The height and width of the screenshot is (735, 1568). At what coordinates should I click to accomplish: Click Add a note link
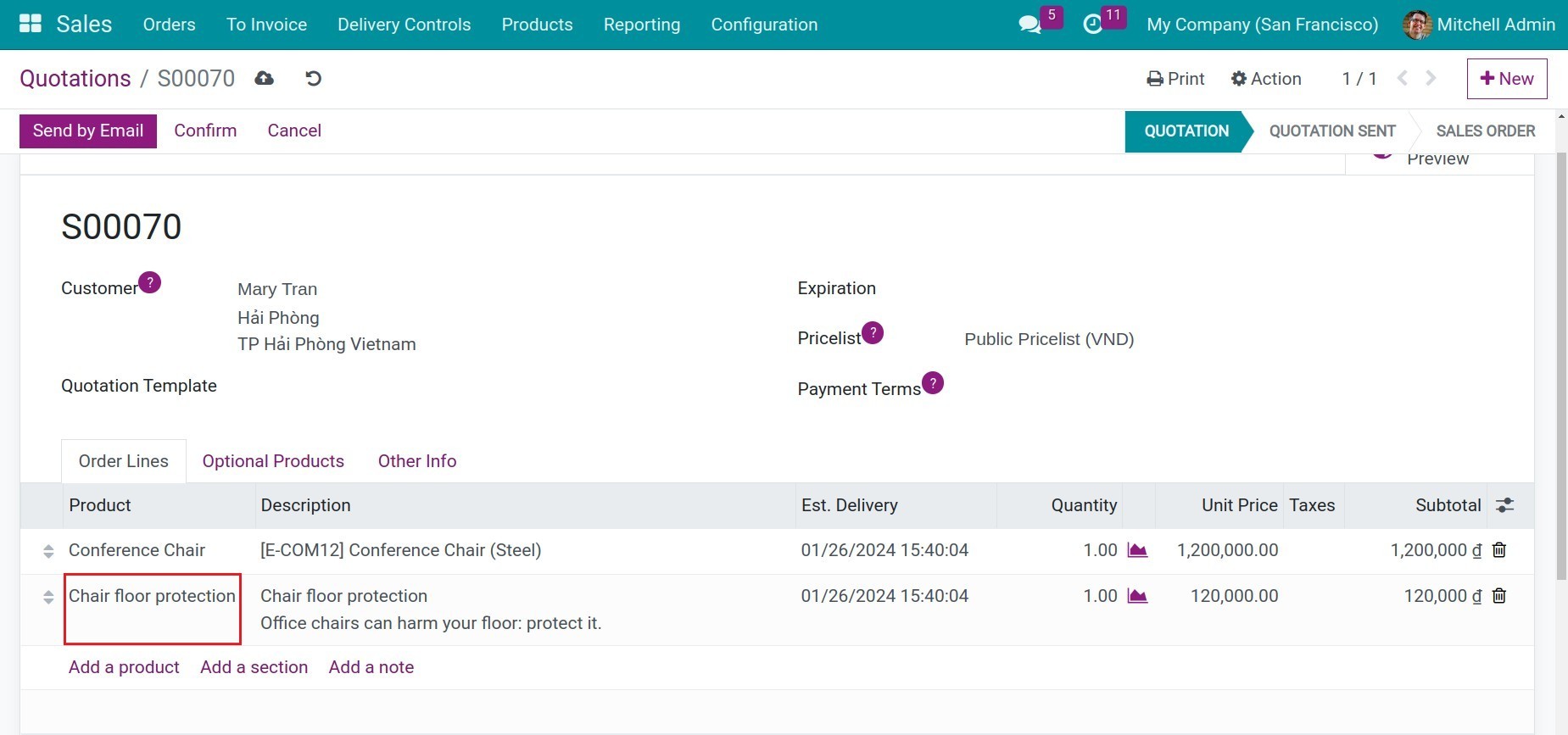coord(371,667)
